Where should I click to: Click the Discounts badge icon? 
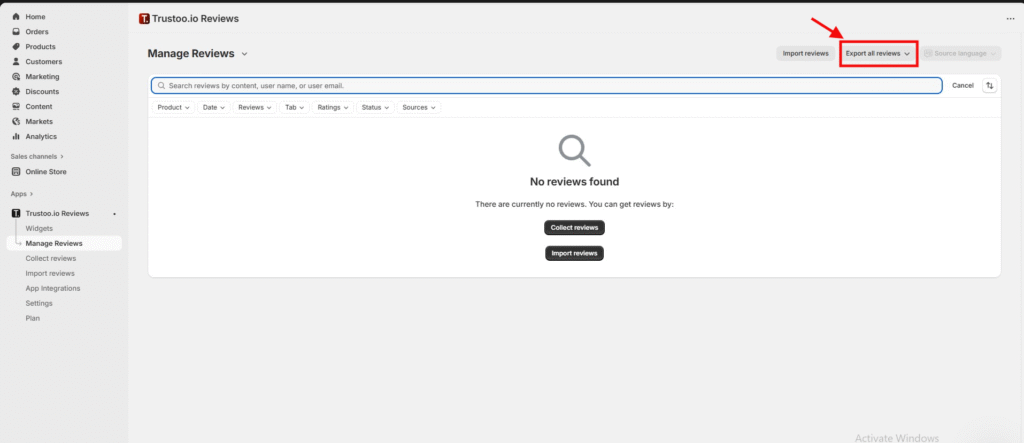click(x=16, y=92)
